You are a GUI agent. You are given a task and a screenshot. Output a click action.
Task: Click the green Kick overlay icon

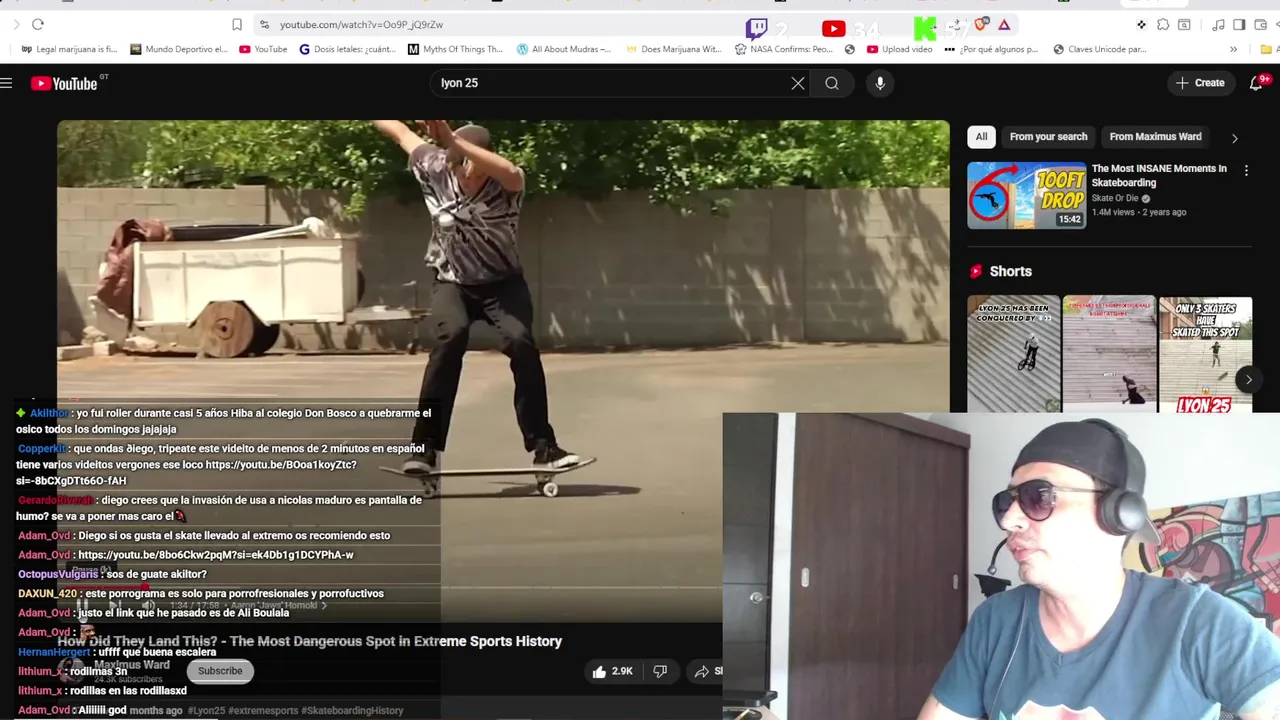(x=925, y=29)
